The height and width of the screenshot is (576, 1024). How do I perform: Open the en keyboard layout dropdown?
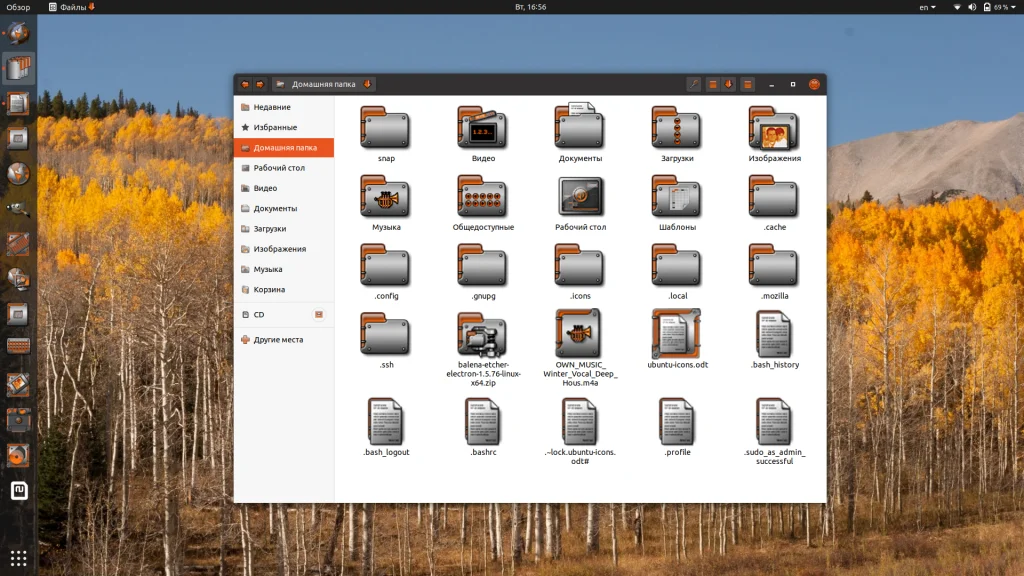pos(927,7)
